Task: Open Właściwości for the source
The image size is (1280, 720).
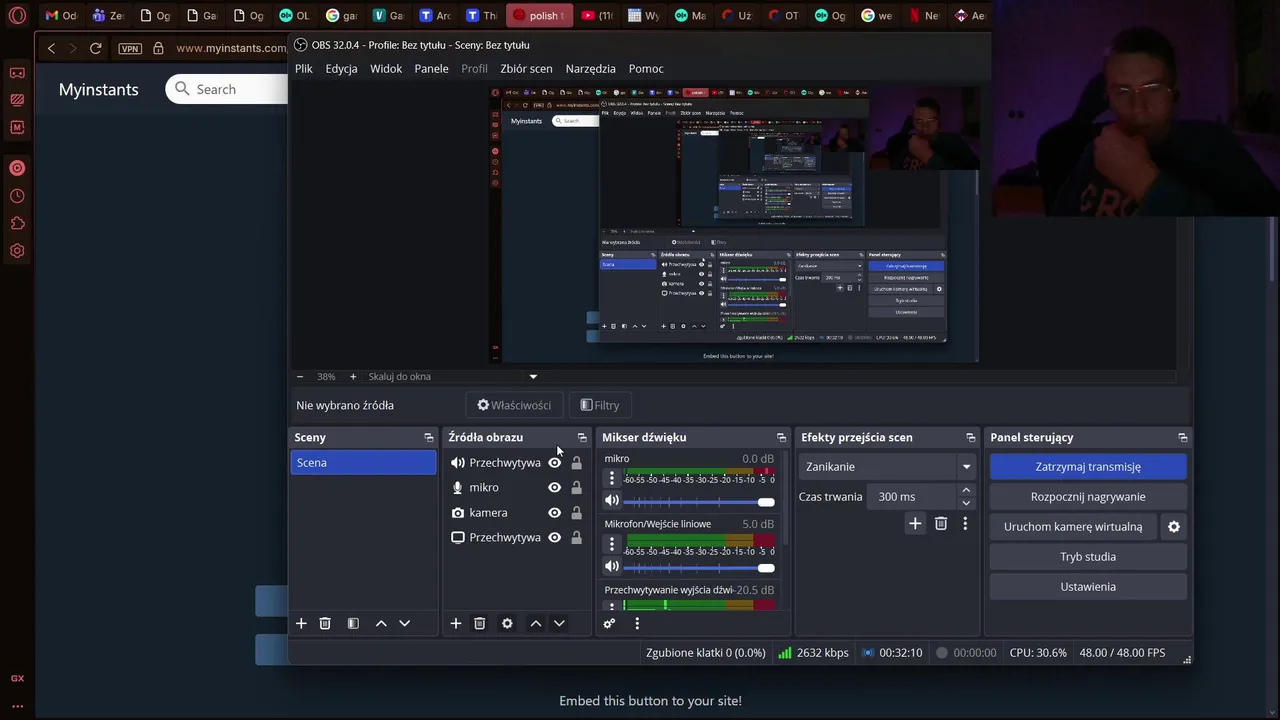Action: click(x=514, y=405)
